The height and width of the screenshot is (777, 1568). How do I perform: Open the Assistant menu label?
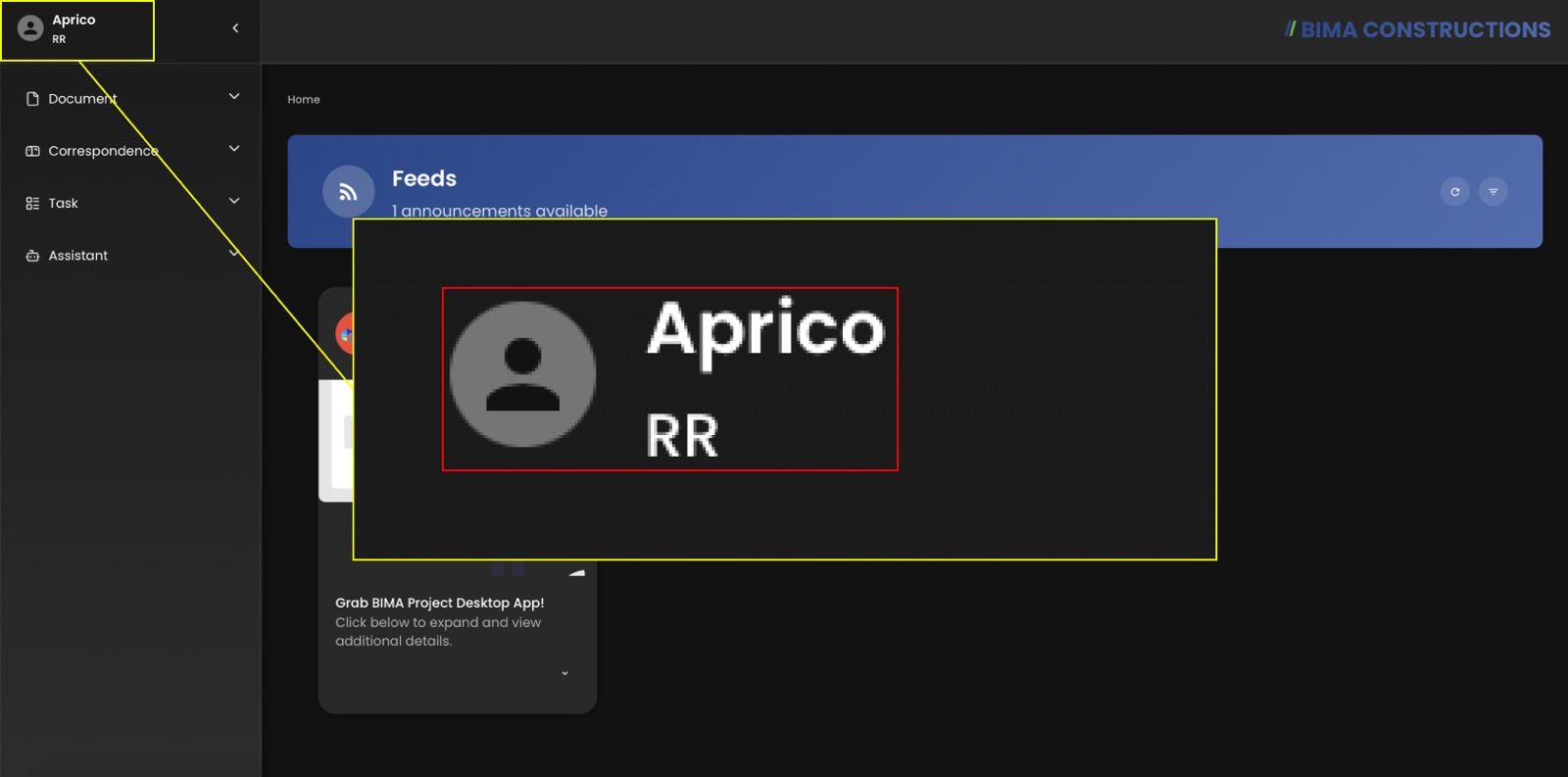[x=78, y=256]
